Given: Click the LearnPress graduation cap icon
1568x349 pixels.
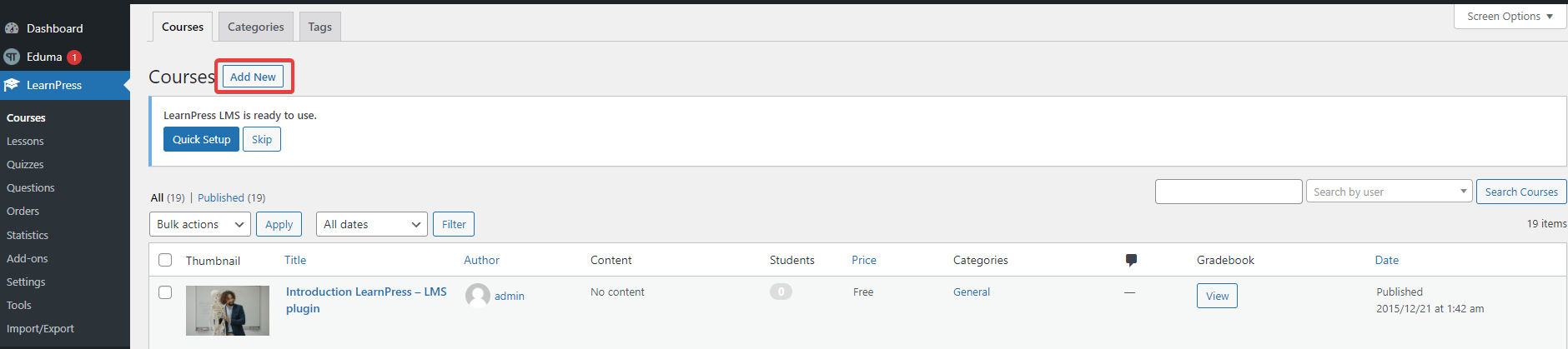Looking at the screenshot, I should pos(12,85).
